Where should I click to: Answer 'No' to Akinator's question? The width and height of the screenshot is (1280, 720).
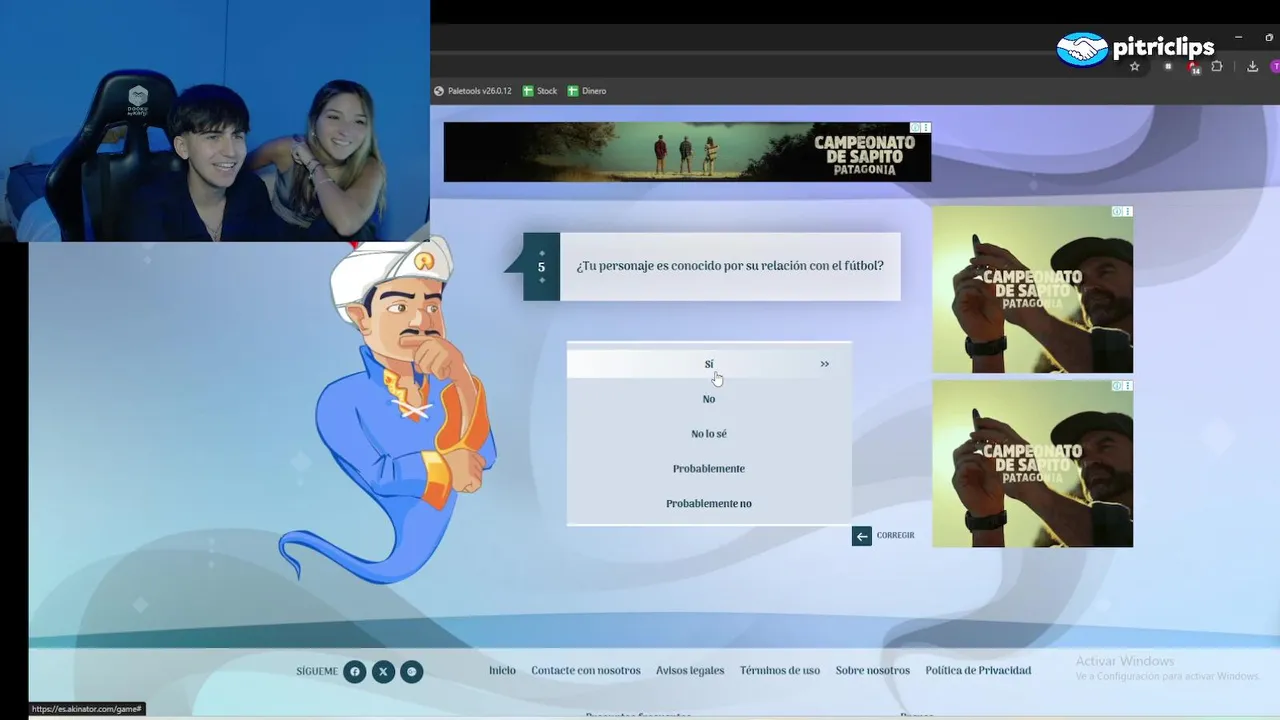pos(709,399)
